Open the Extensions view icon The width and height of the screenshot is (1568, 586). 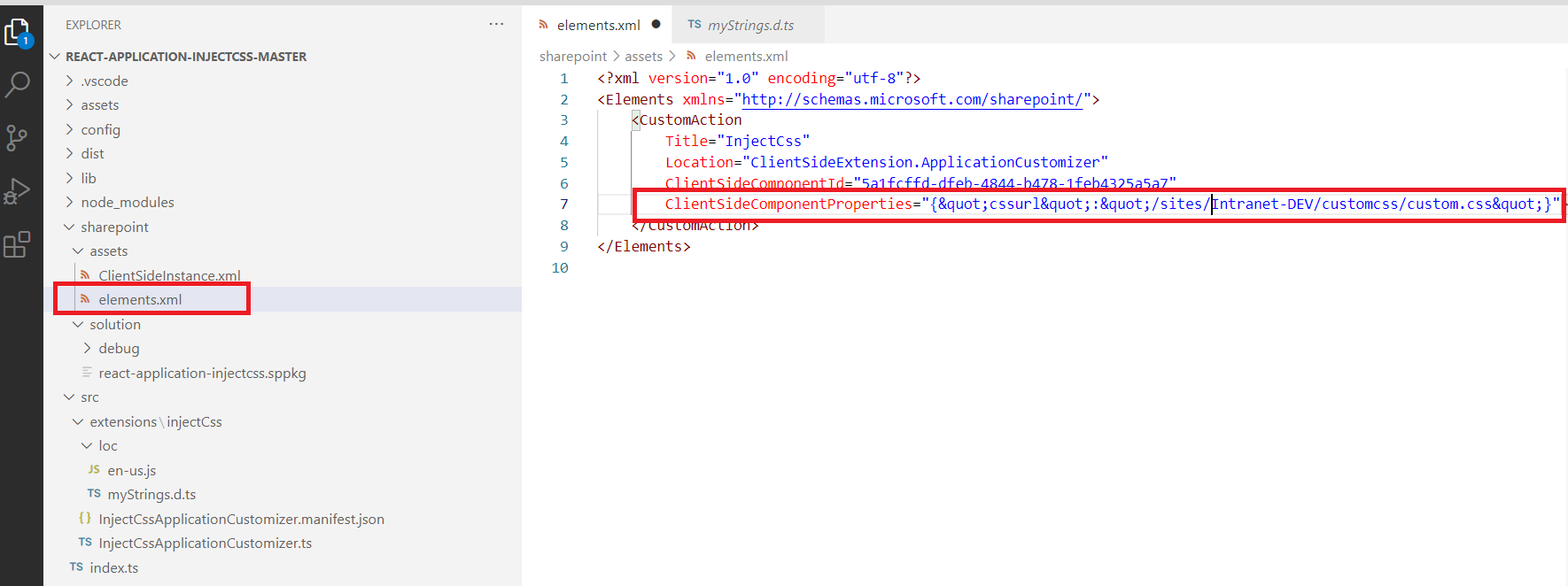click(x=18, y=244)
